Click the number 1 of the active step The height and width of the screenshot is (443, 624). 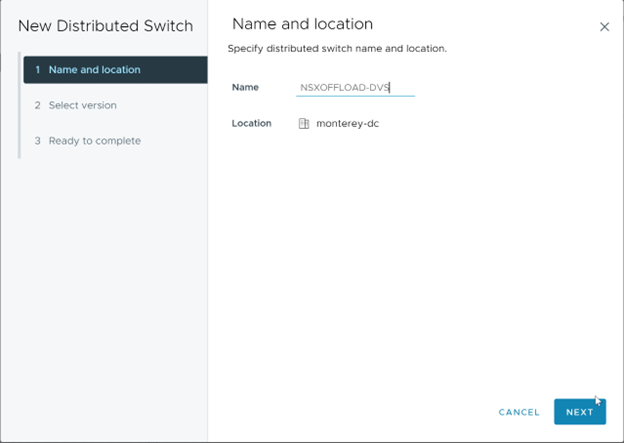click(x=37, y=70)
